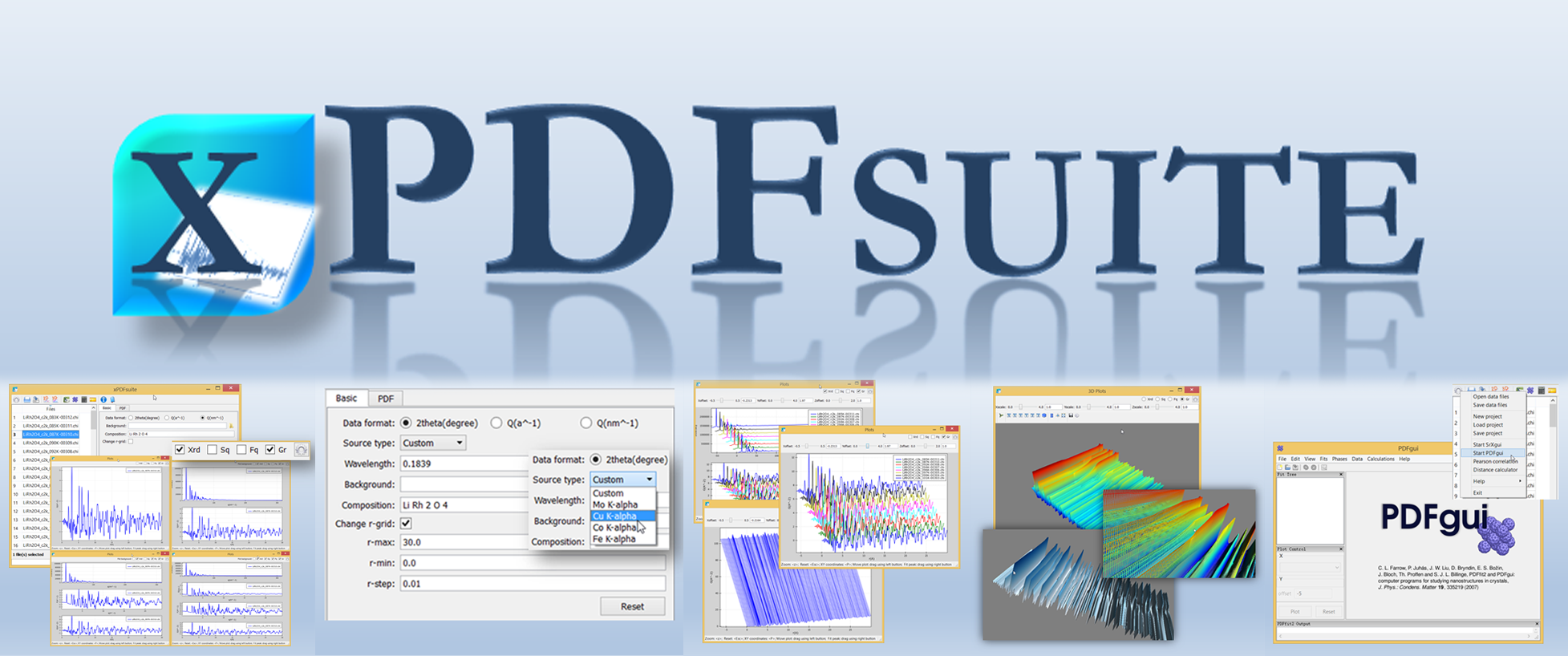The image size is (1568, 656).
Task: Click the r-max field showing 30.0
Action: tap(464, 542)
